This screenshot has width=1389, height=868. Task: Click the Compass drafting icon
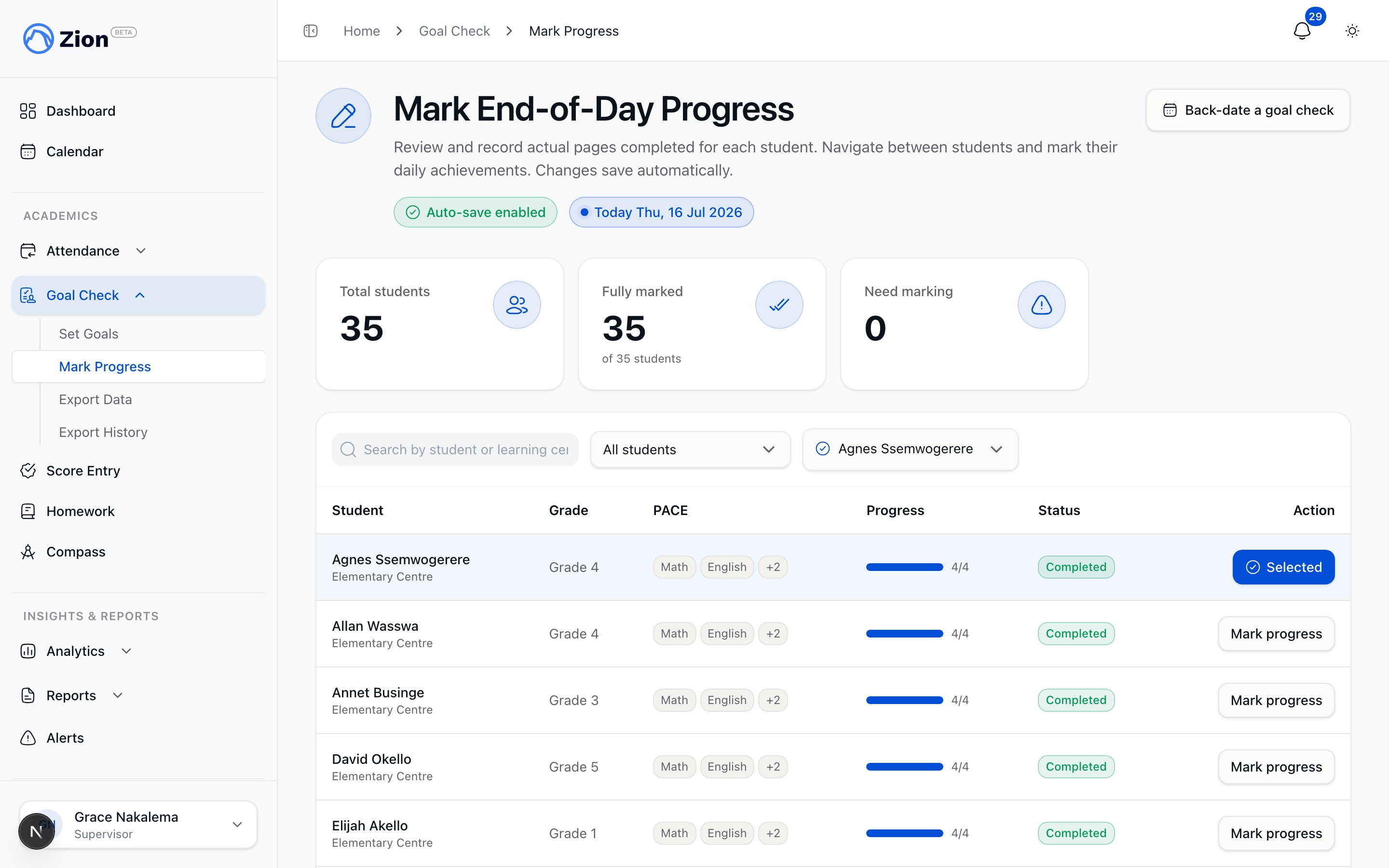[x=27, y=552]
